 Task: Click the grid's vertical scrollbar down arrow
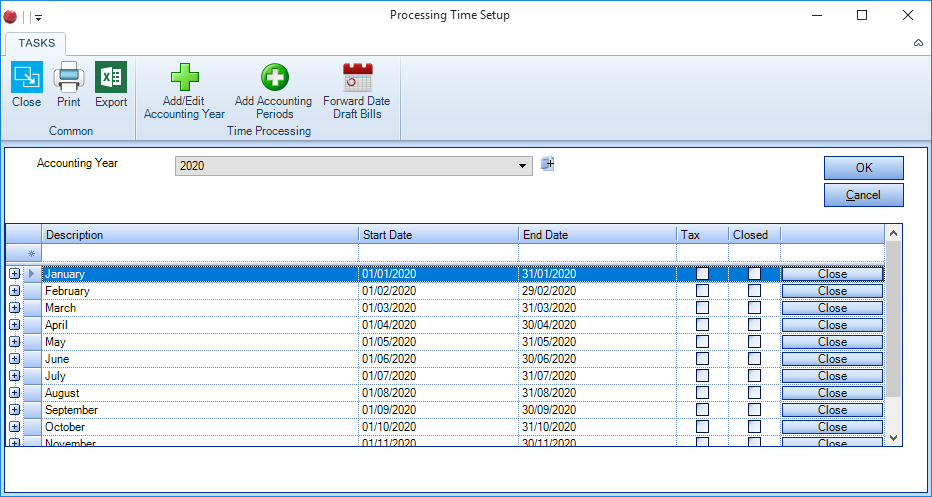[894, 438]
